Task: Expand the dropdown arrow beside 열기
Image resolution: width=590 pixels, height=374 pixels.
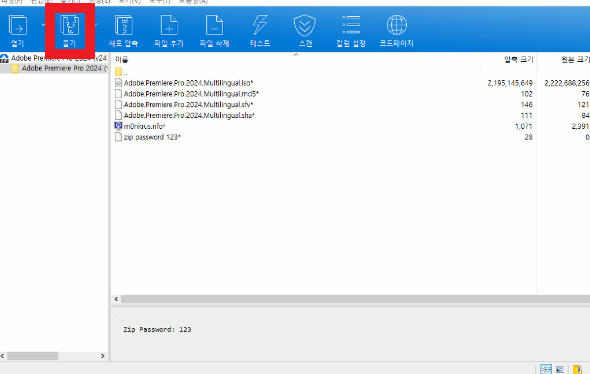Action: pyautogui.click(x=43, y=25)
